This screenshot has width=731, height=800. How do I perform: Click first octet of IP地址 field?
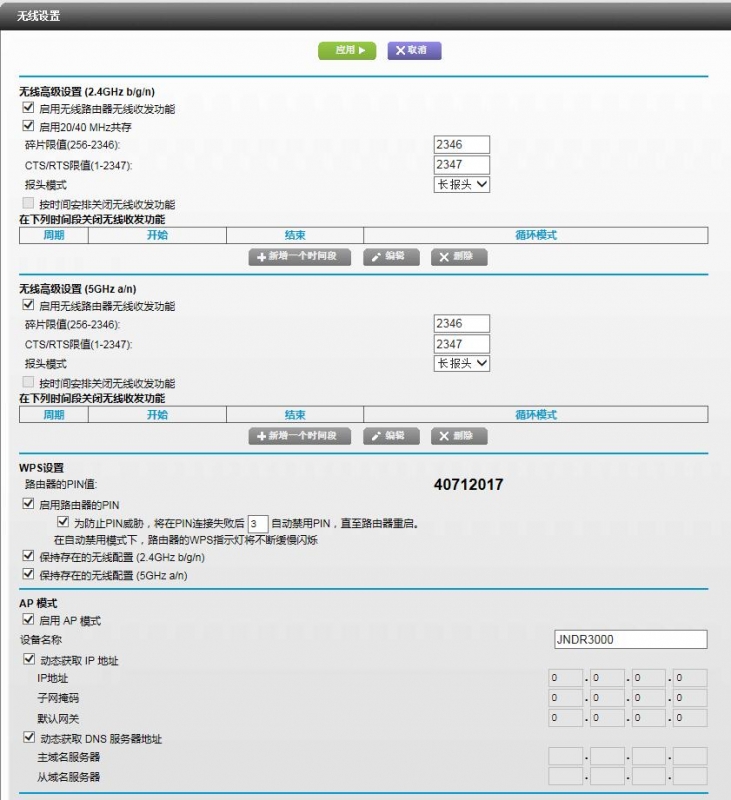(566, 678)
